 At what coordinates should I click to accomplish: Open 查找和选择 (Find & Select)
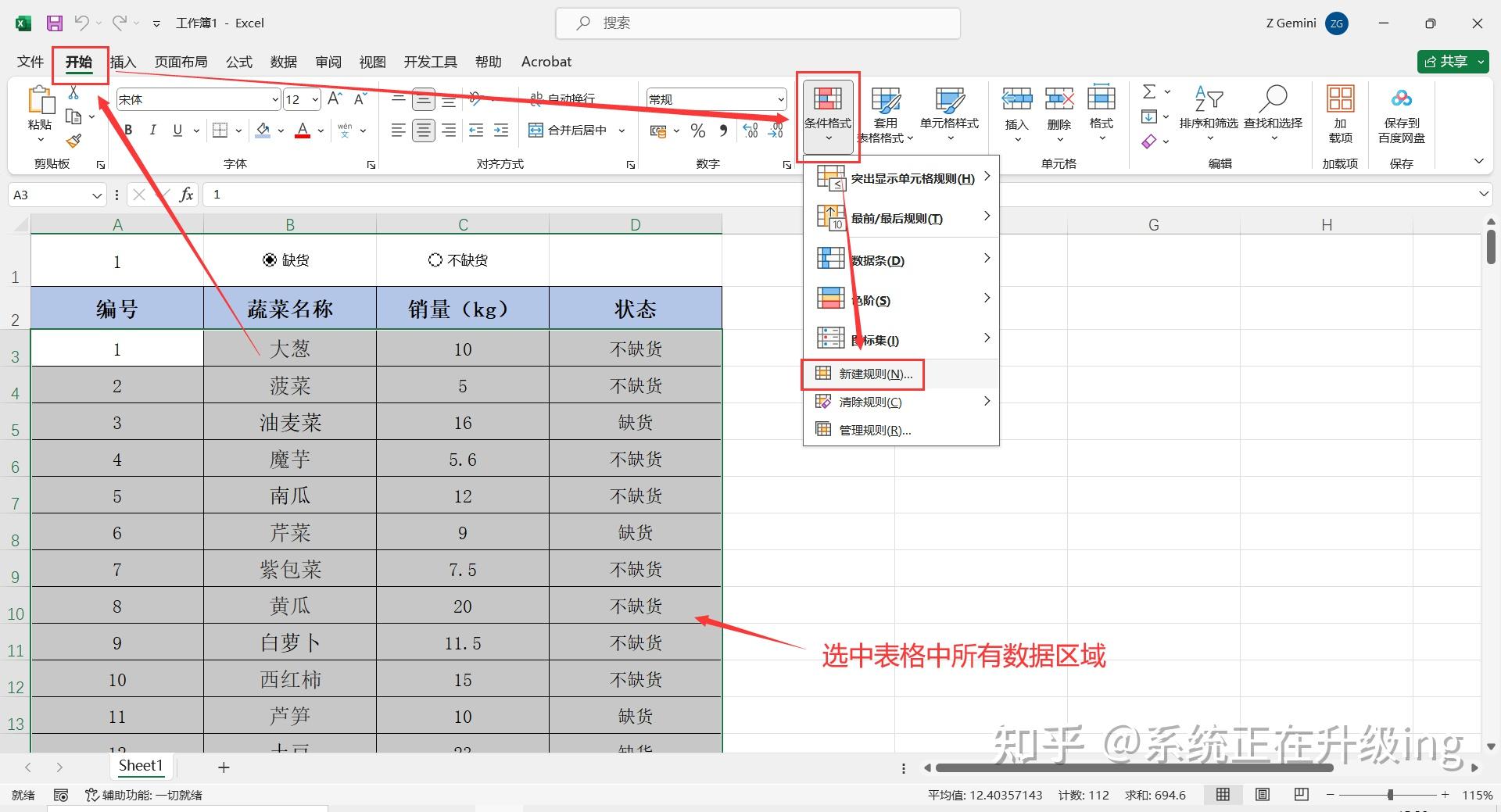point(1274,116)
